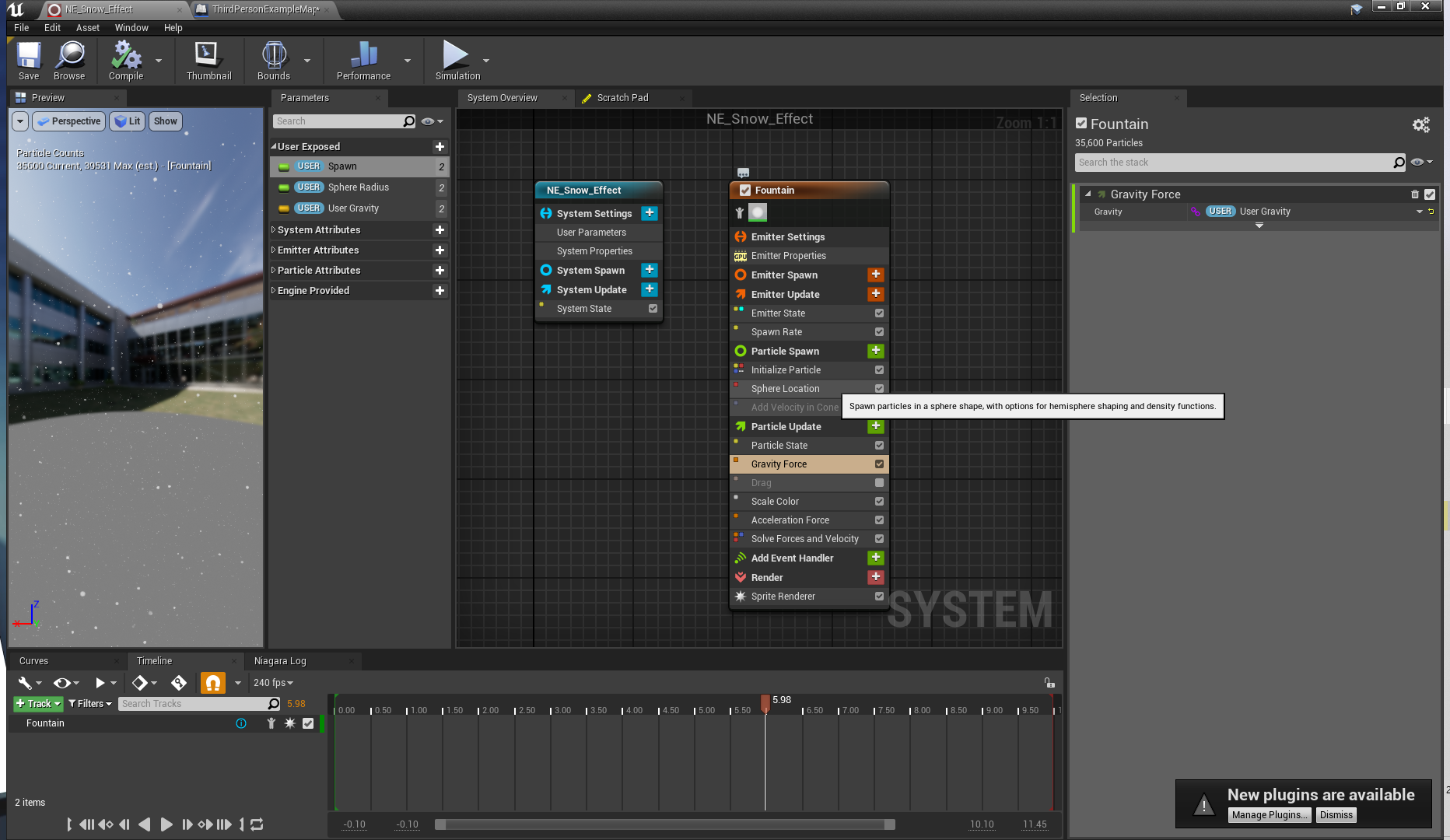1450x840 pixels.
Task: Click the Lit view mode button
Action: 128,121
